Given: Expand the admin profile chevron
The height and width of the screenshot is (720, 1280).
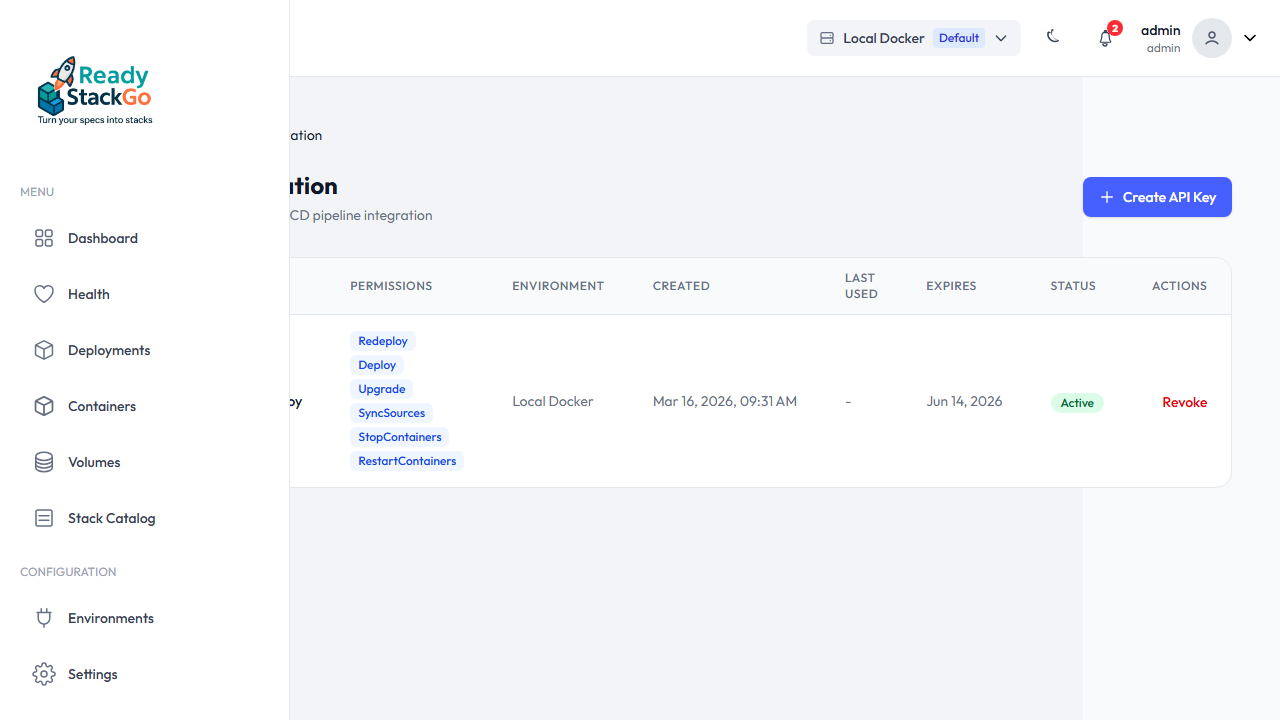Looking at the screenshot, I should [x=1249, y=38].
